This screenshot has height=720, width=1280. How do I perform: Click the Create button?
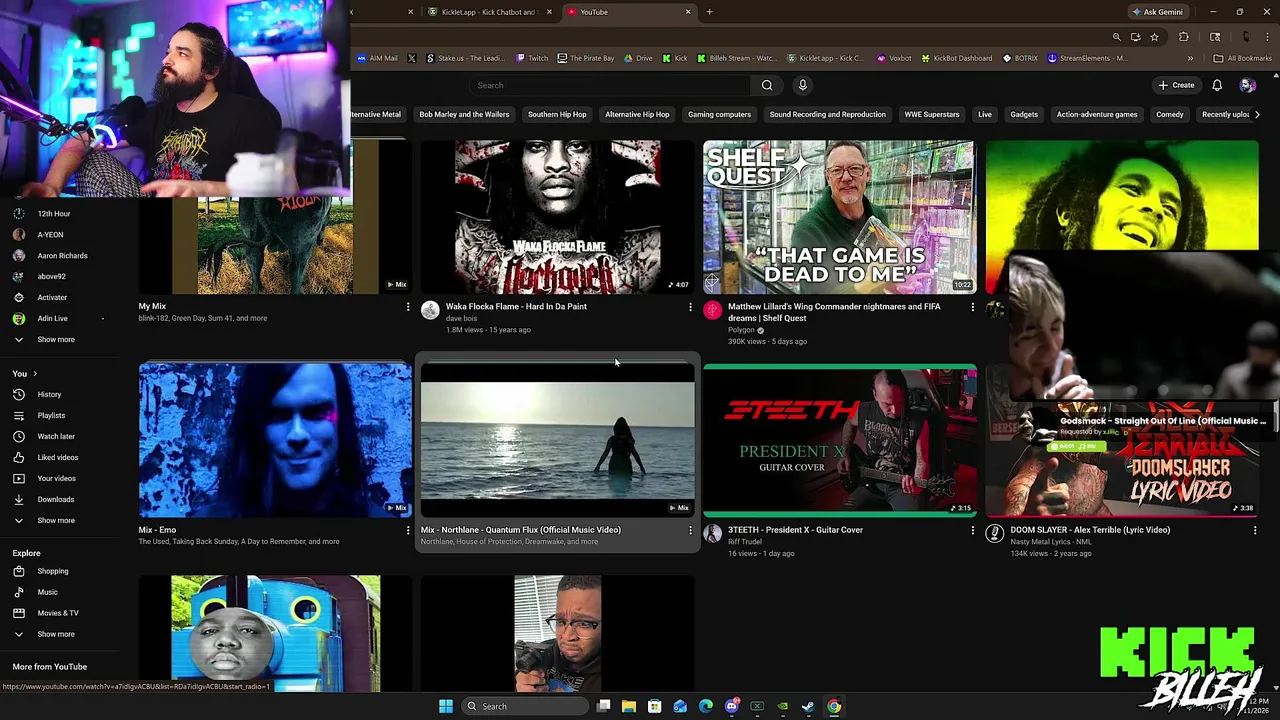pyautogui.click(x=1176, y=85)
